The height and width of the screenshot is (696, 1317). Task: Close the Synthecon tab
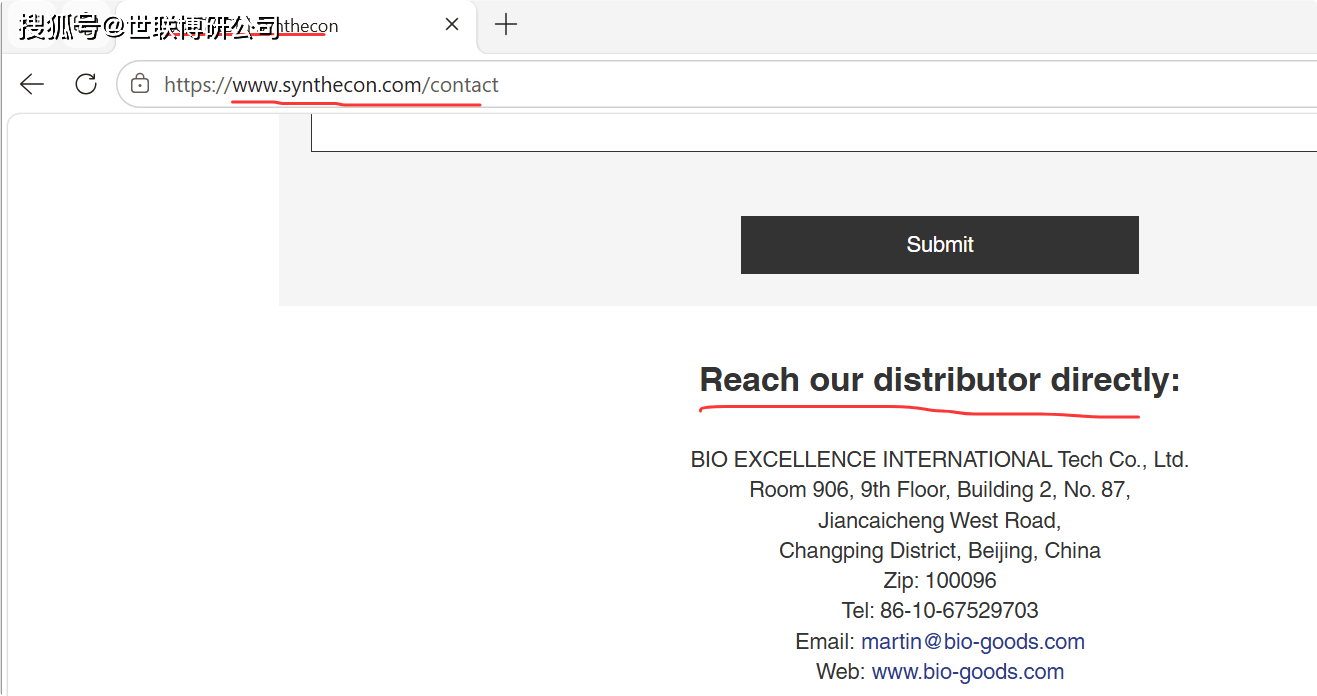point(452,25)
